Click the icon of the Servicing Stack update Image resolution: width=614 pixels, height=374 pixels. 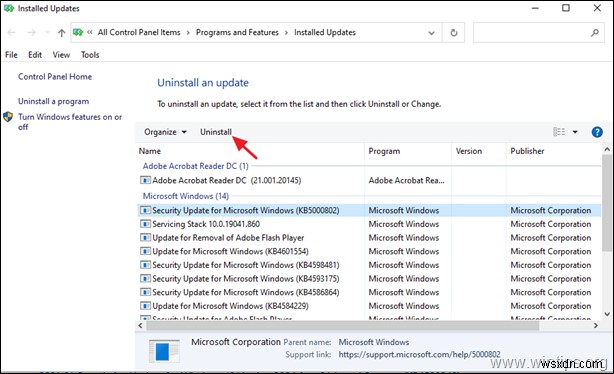[x=145, y=224]
